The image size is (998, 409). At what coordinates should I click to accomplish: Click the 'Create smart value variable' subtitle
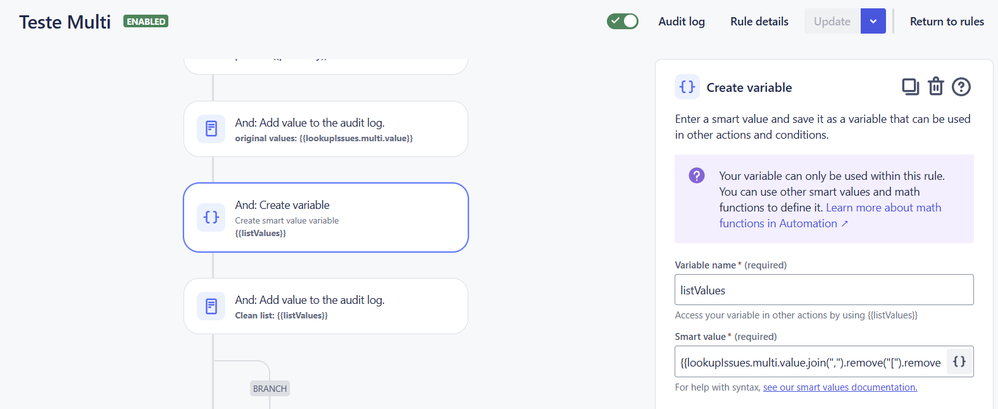tap(286, 221)
